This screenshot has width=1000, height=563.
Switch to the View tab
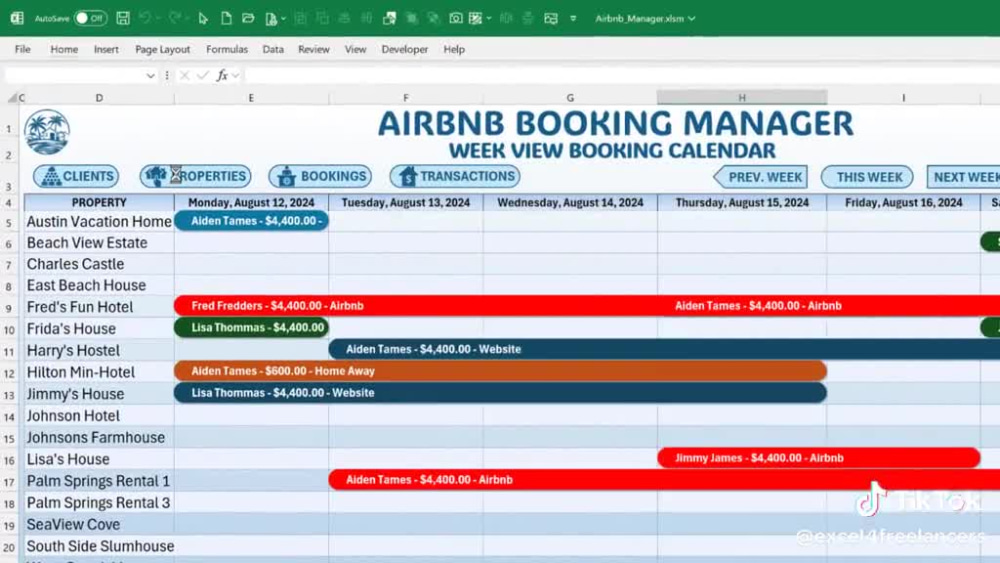tap(355, 49)
